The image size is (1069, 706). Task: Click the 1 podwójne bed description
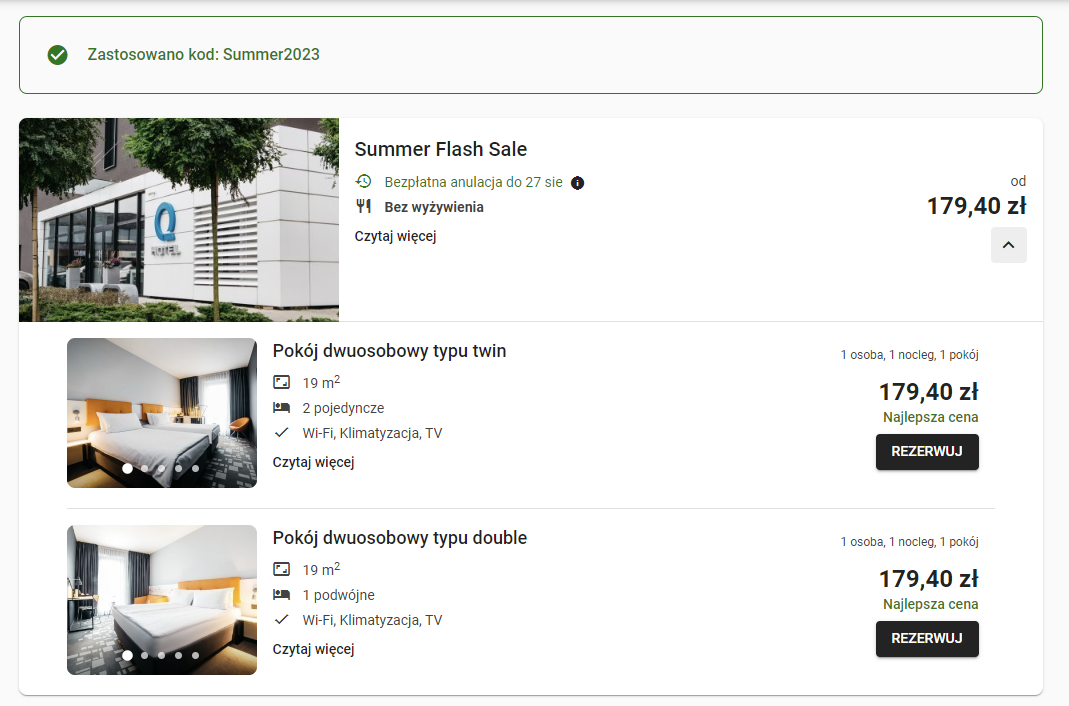(x=338, y=595)
